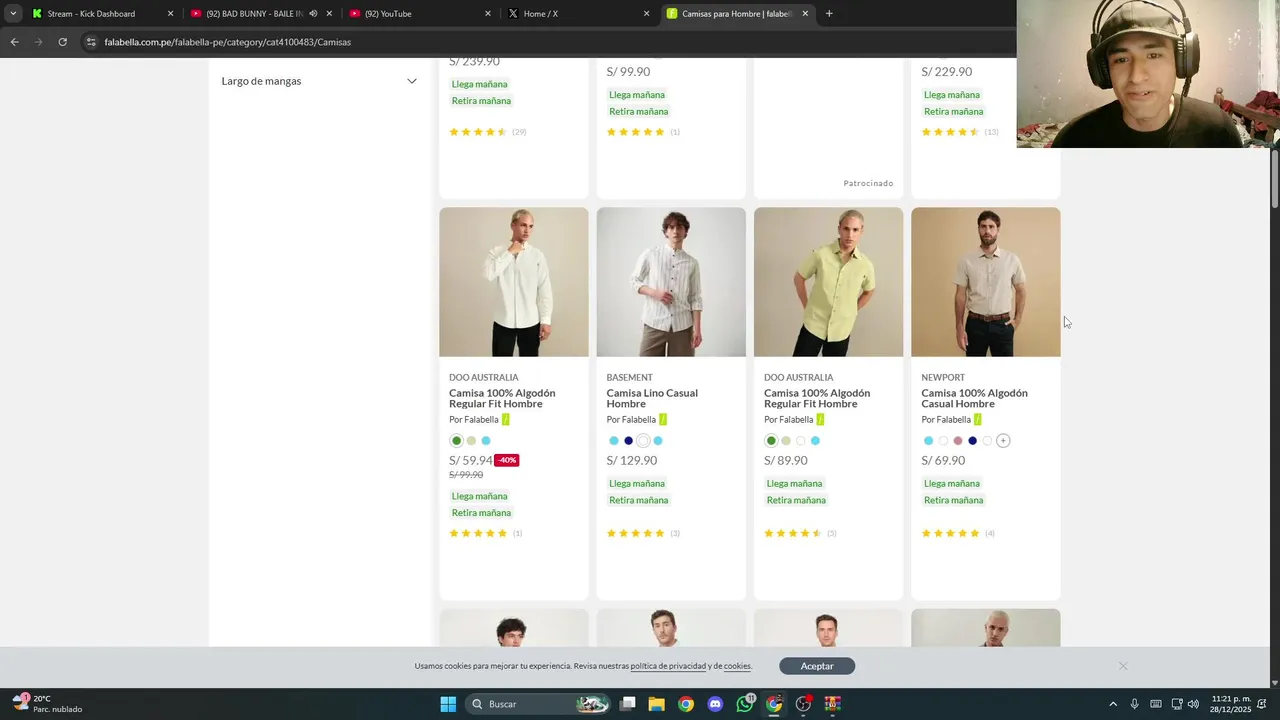
Task: Open the S/ 59.94 Camisa Regular Fit title
Action: pyautogui.click(x=502, y=398)
